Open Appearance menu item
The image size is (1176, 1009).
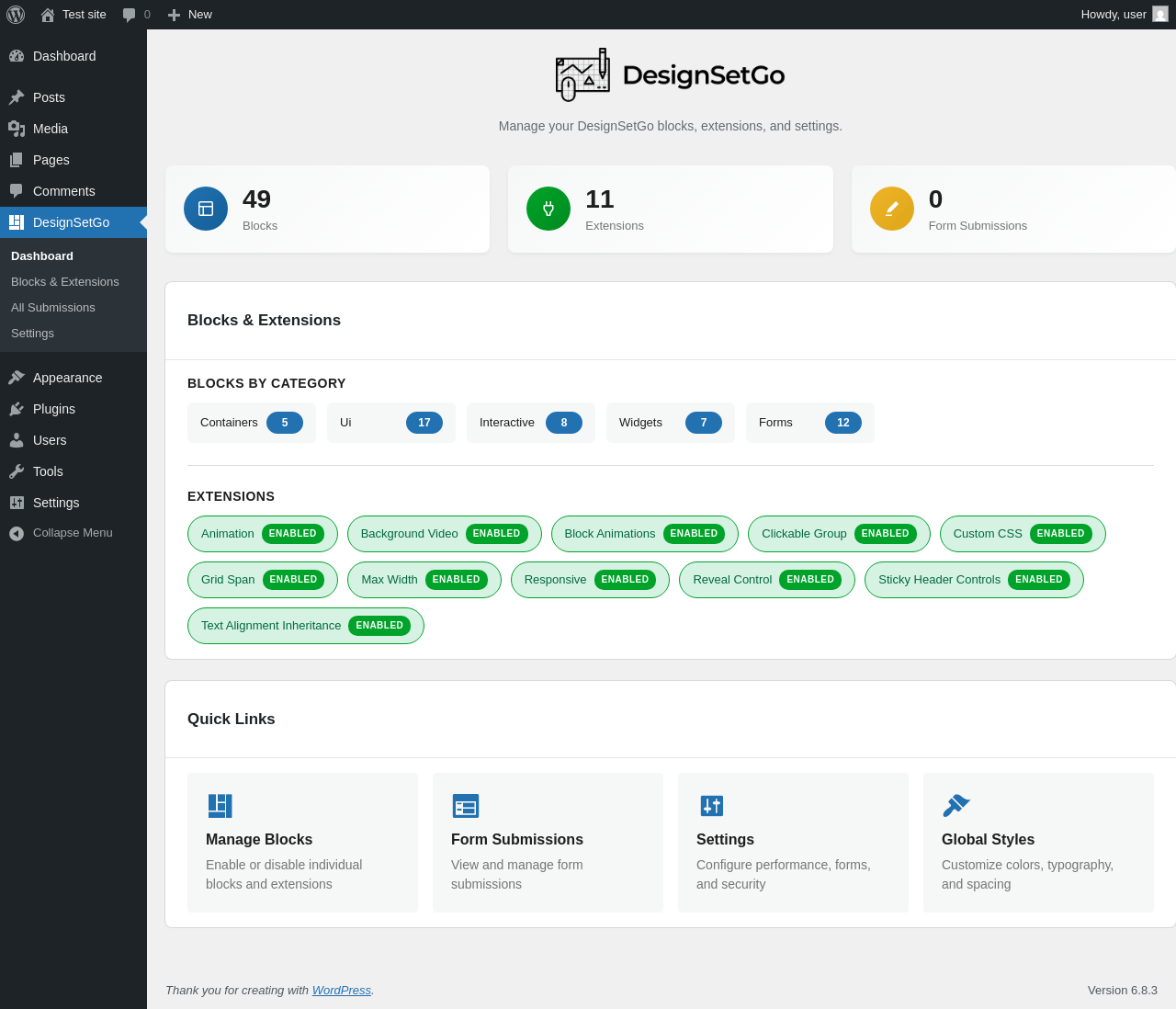click(73, 378)
